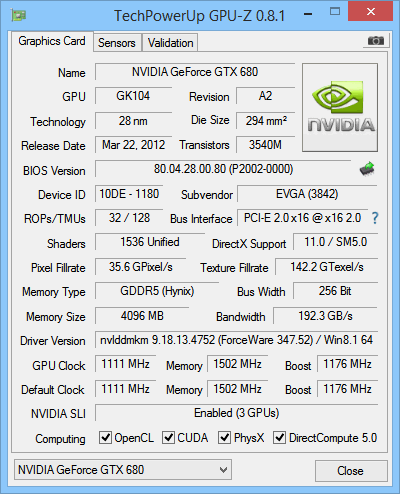Close the window with red X
400x494 pixels.
point(371,11)
